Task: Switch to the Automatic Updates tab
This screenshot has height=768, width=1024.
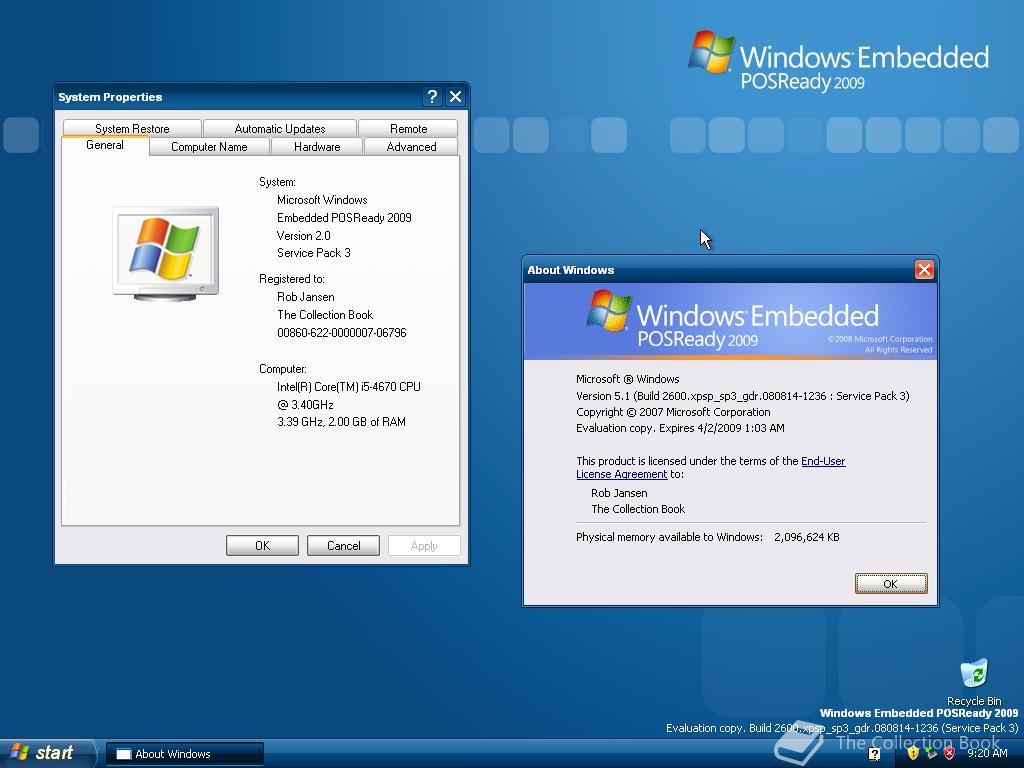Action: click(280, 129)
